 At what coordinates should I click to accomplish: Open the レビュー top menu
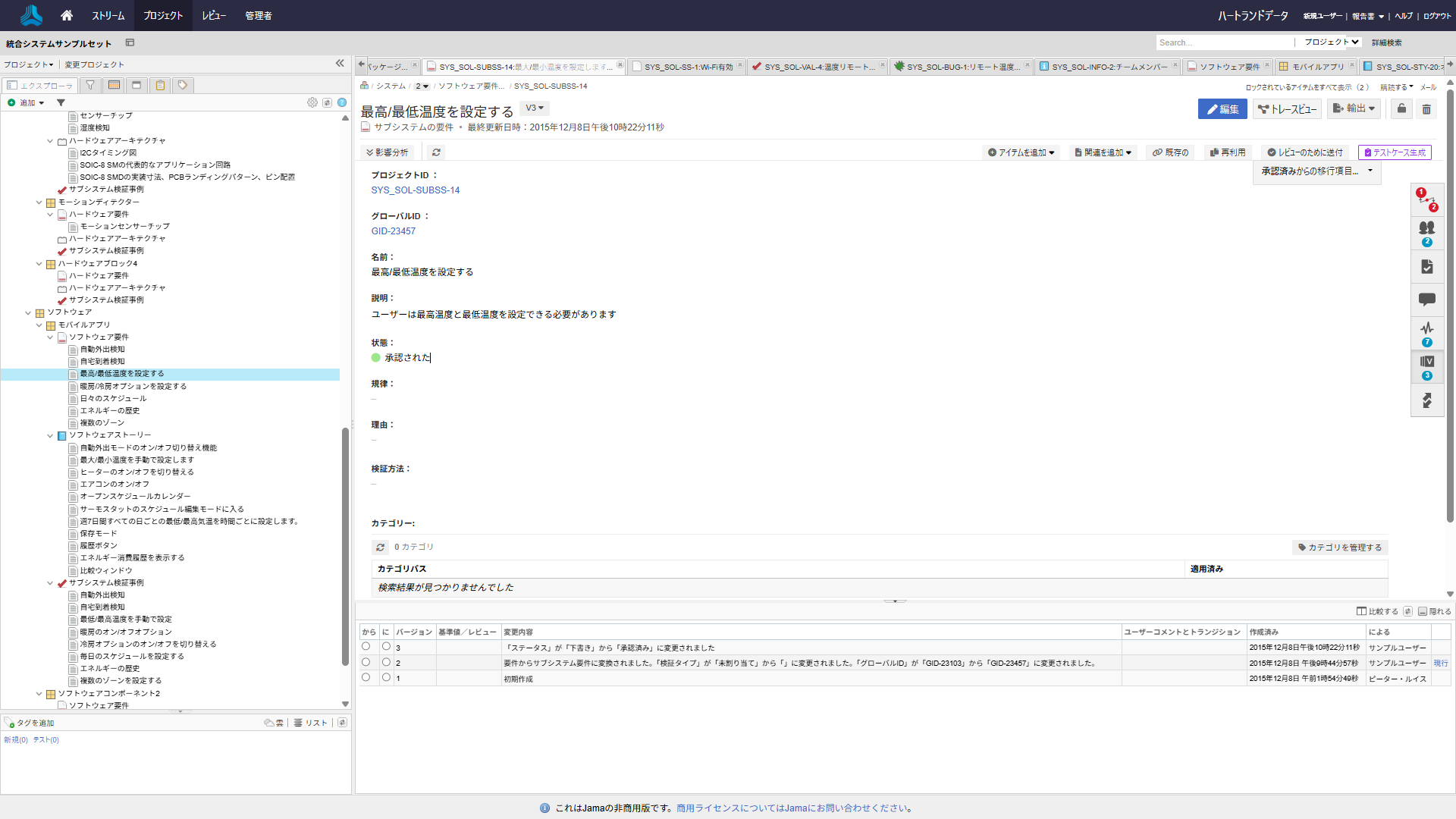[214, 15]
